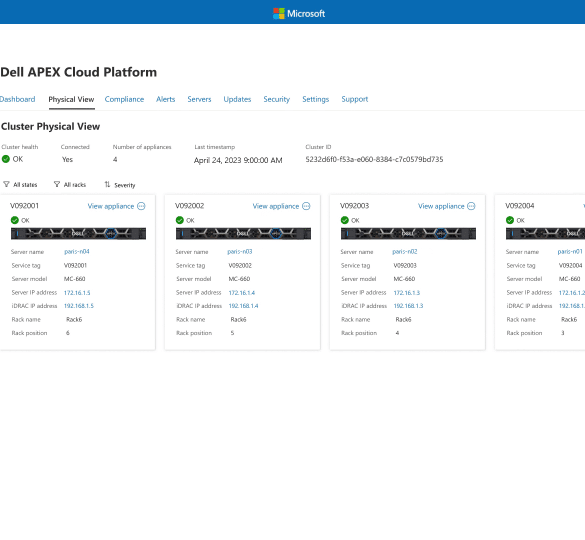This screenshot has width=585, height=540.
Task: Click the server chassis image for V092001
Action: (x=78, y=234)
